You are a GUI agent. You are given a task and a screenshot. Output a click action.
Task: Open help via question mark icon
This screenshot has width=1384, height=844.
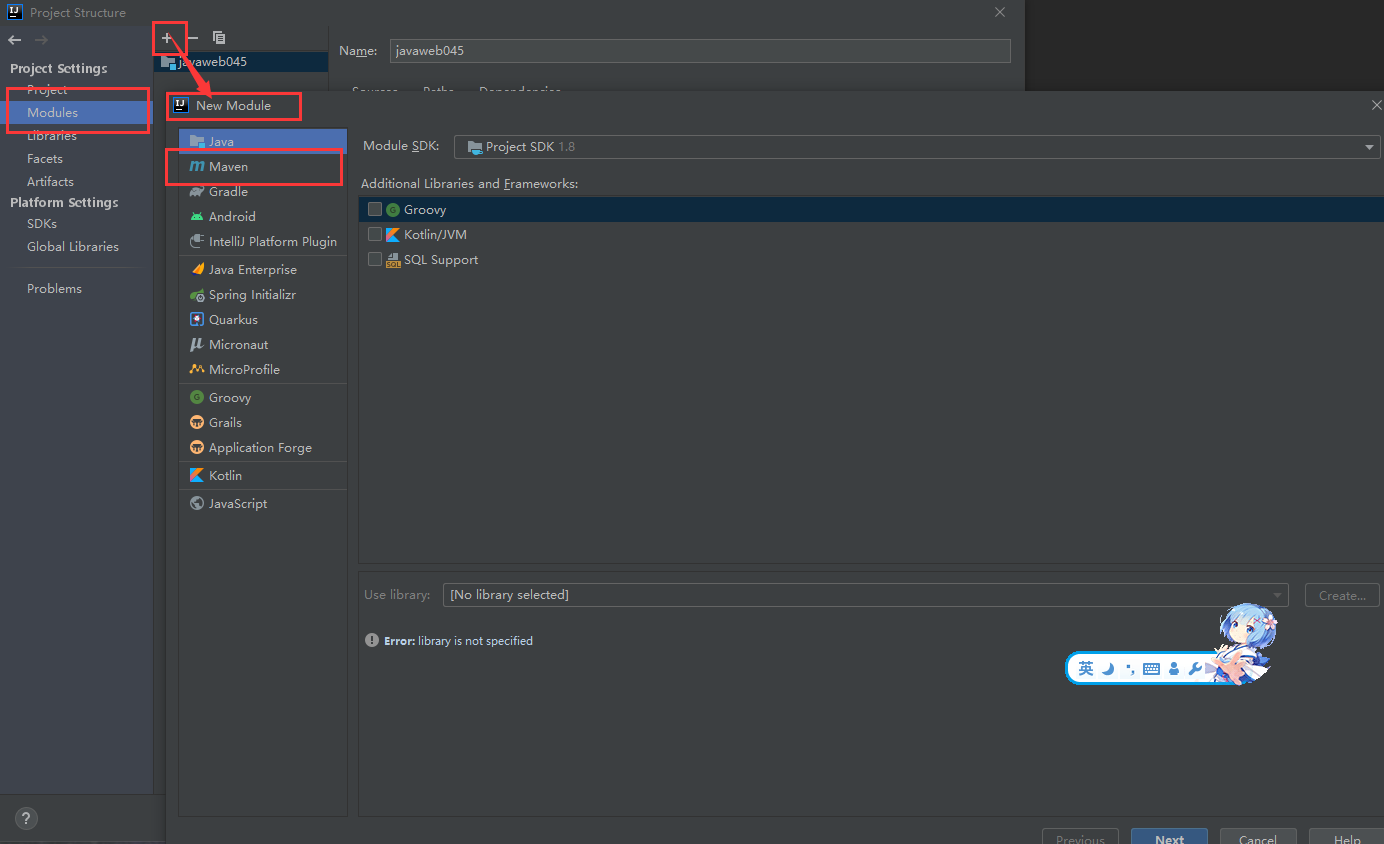click(x=27, y=818)
